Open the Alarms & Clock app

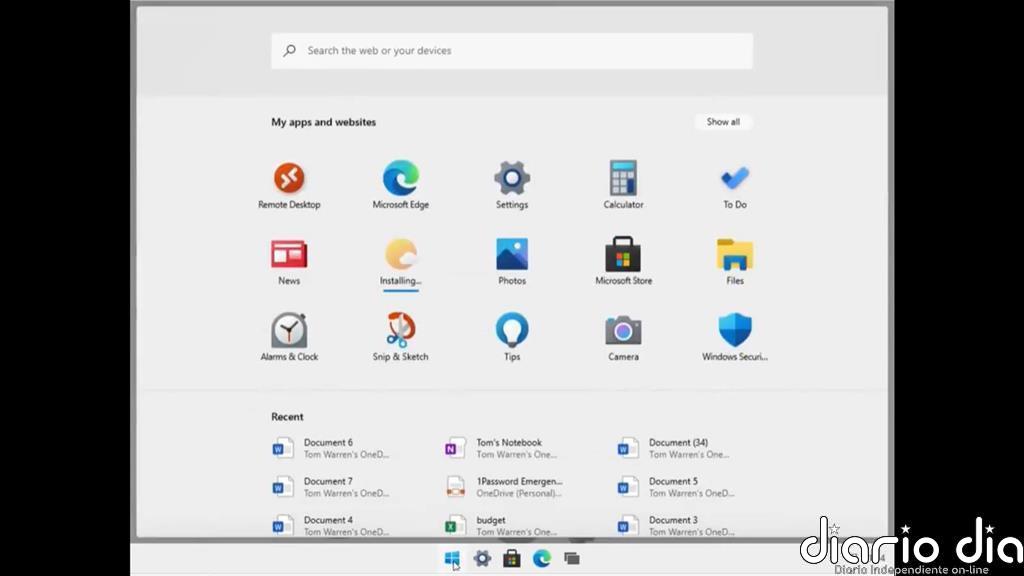pyautogui.click(x=289, y=332)
